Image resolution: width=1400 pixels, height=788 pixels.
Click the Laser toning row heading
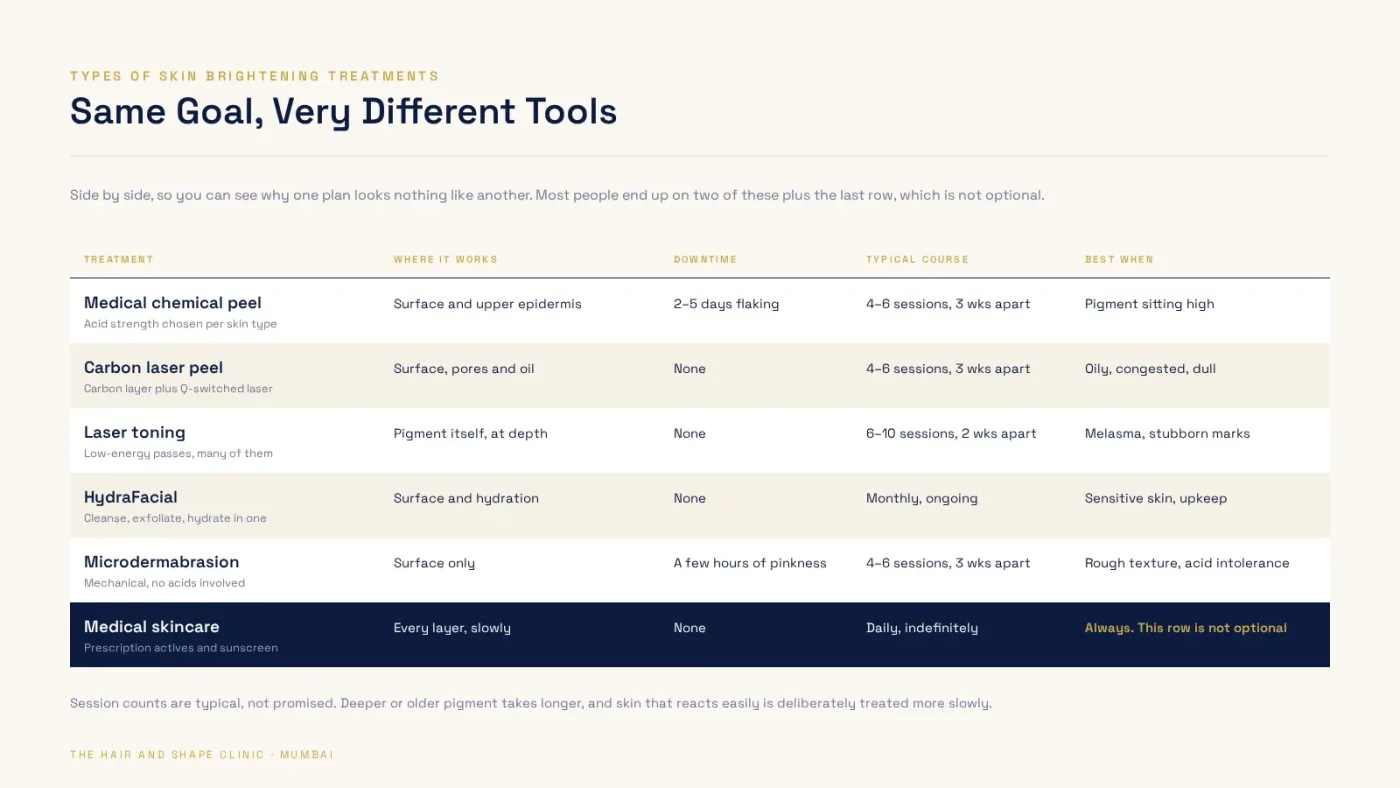point(134,433)
